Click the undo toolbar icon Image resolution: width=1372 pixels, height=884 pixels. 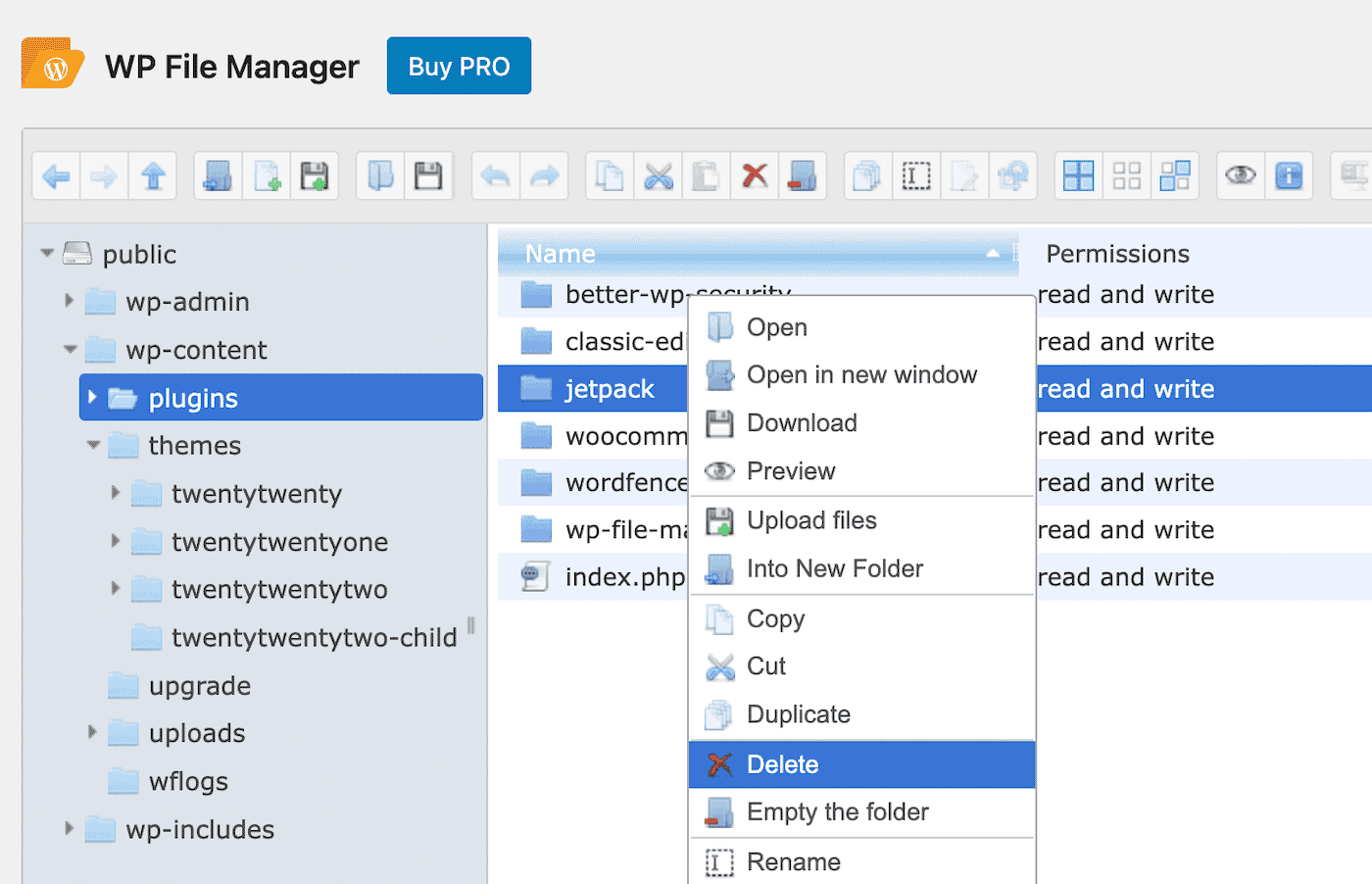click(x=496, y=176)
